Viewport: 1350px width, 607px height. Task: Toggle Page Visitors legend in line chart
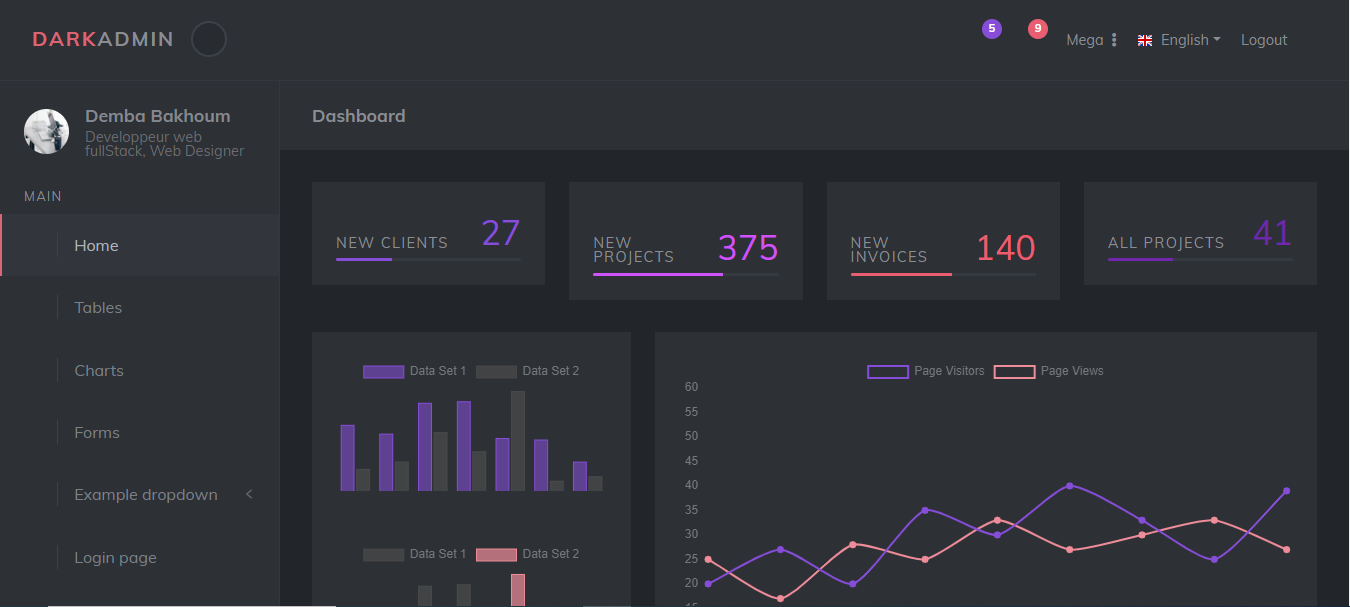(926, 371)
